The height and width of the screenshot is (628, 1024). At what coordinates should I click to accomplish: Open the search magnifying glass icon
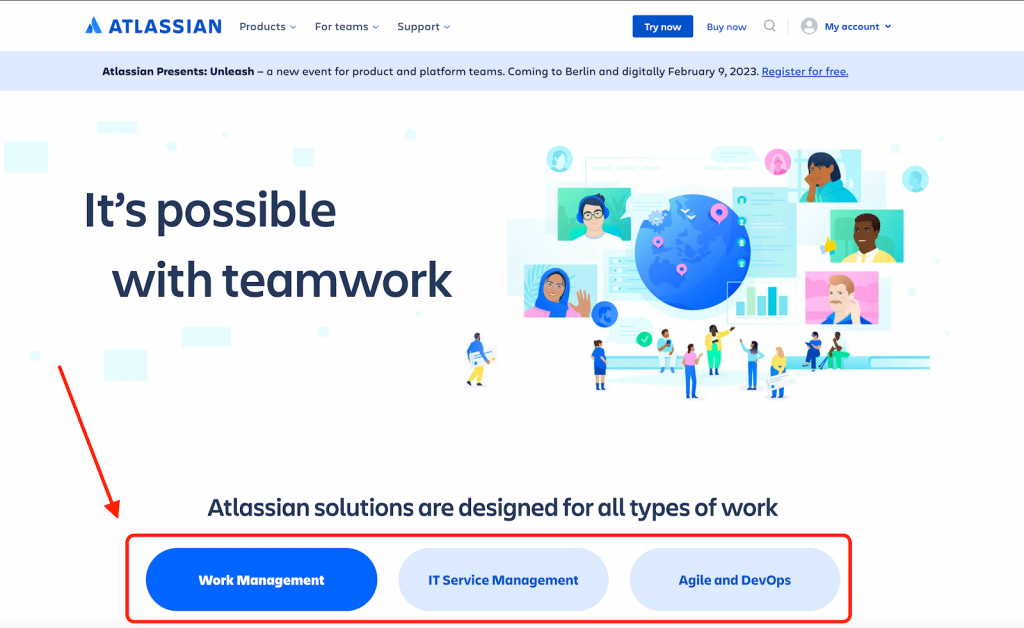pyautogui.click(x=769, y=26)
